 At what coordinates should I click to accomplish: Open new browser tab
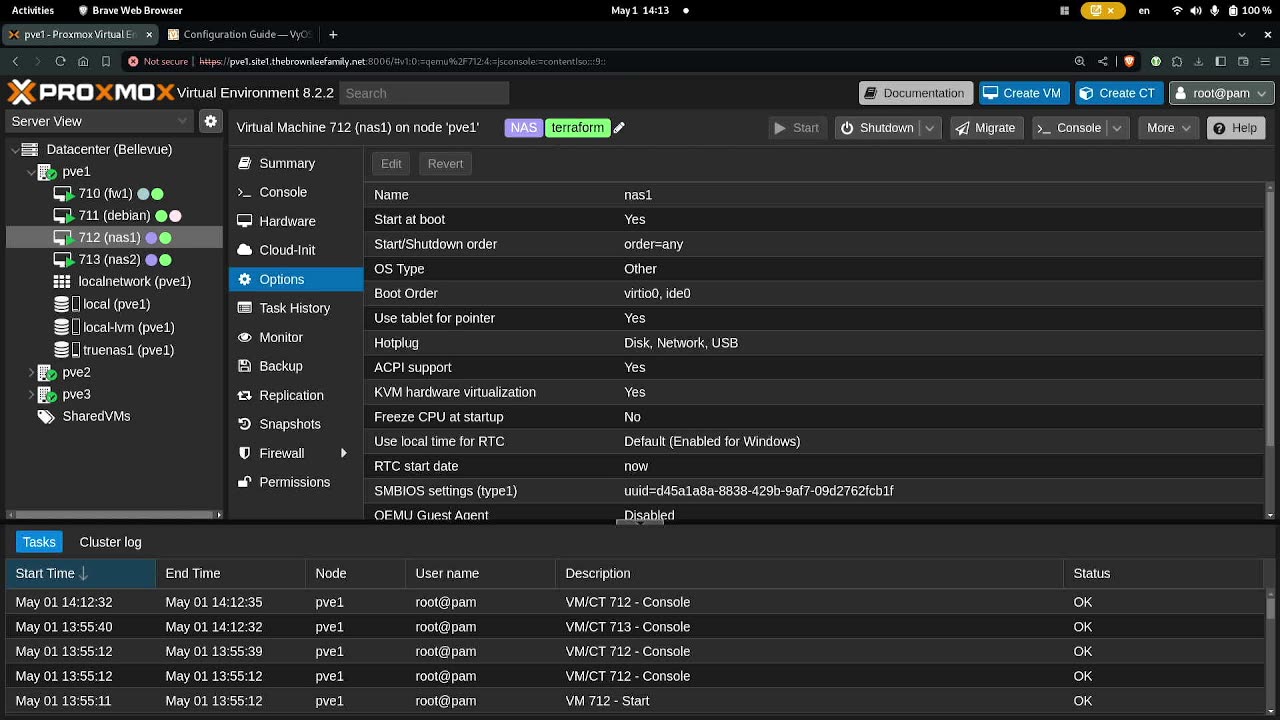333,34
